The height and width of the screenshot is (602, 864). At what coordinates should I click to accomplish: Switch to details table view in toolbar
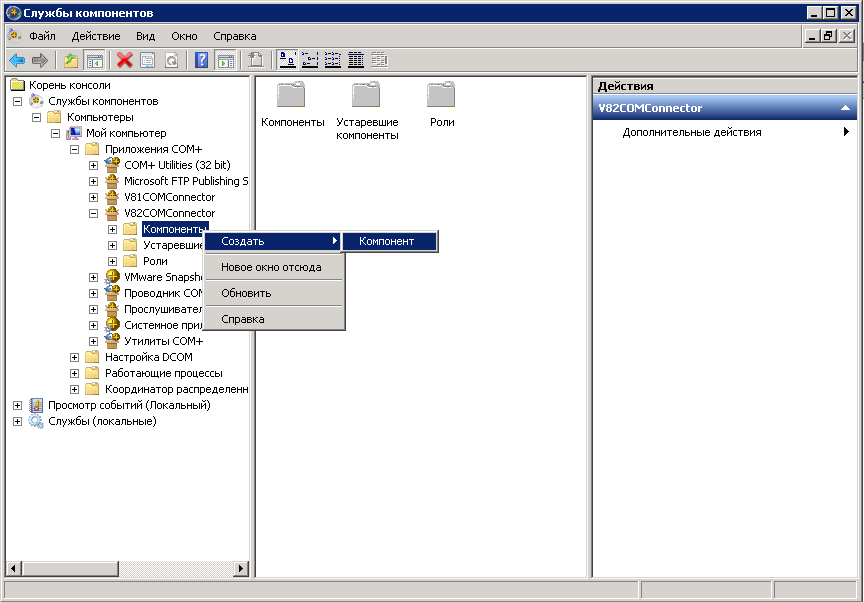pos(356,60)
